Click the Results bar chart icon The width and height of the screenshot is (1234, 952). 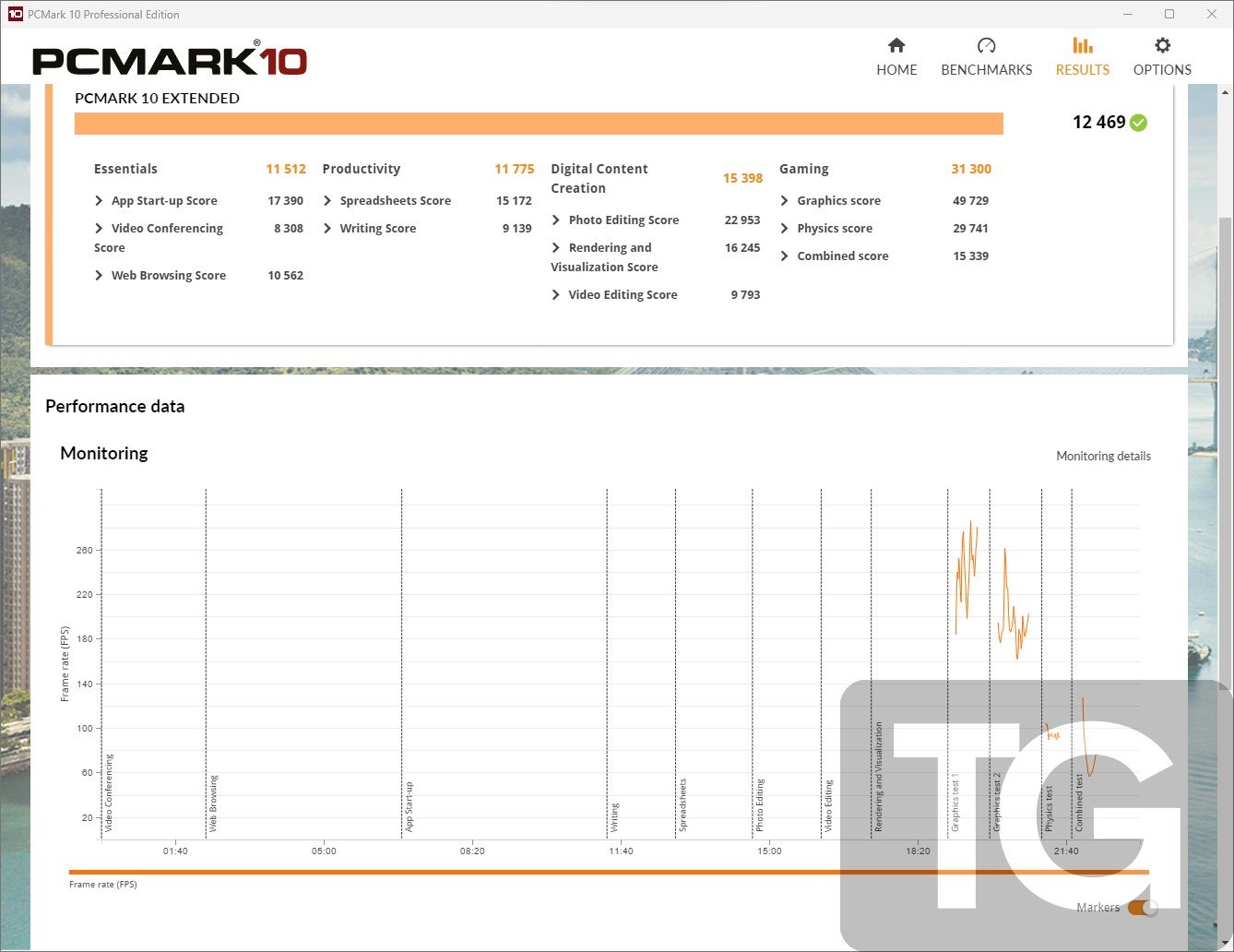[x=1083, y=45]
